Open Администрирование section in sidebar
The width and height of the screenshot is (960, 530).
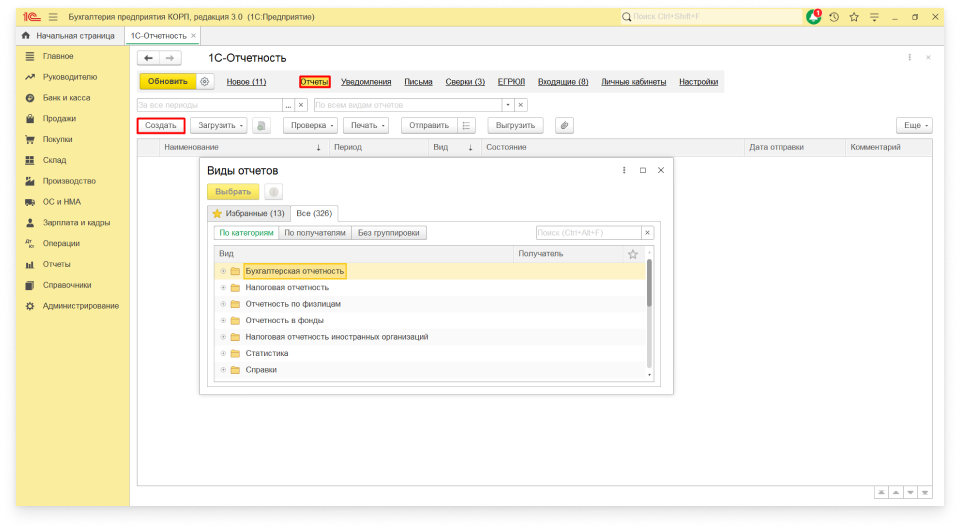[x=80, y=306]
